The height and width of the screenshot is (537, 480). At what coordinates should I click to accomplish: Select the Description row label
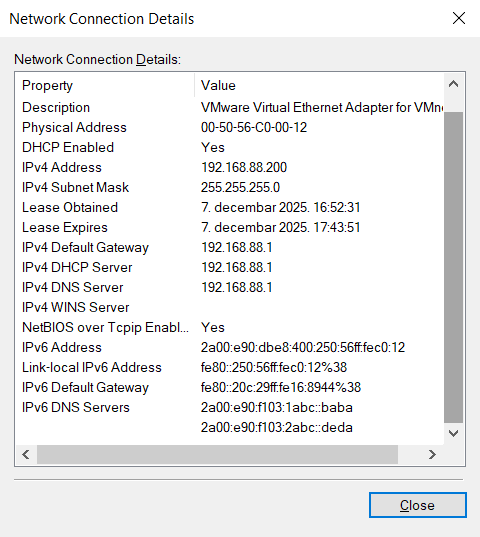click(56, 108)
